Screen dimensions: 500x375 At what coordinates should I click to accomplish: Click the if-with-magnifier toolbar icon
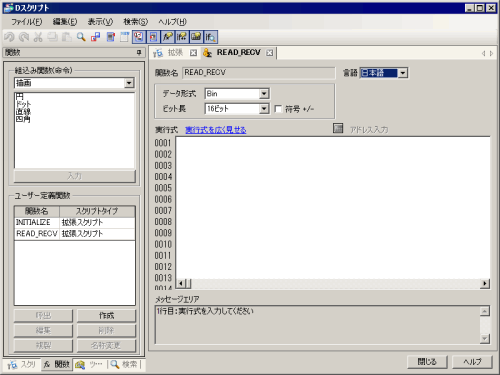[211, 37]
